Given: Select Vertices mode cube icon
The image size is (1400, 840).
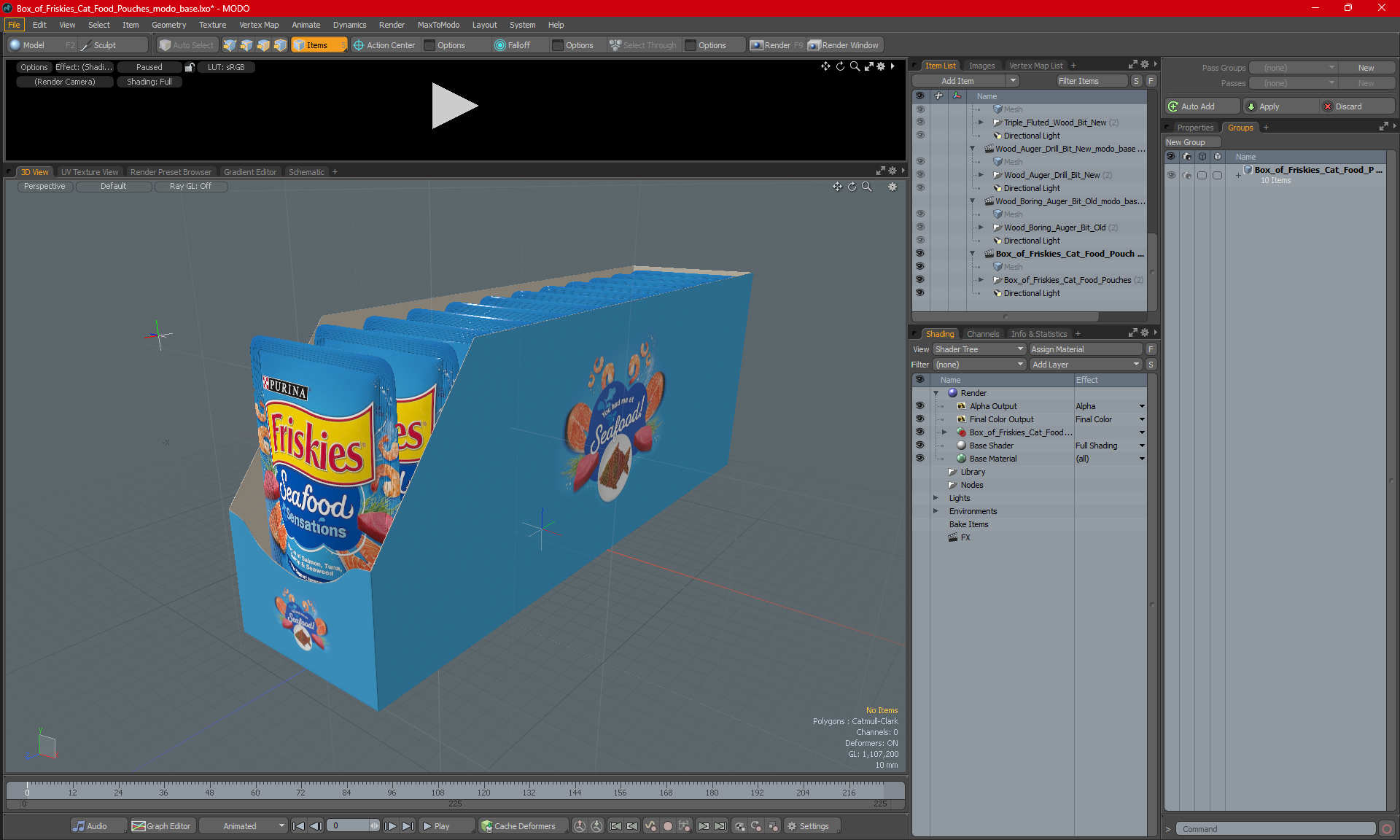Looking at the screenshot, I should pos(230,45).
